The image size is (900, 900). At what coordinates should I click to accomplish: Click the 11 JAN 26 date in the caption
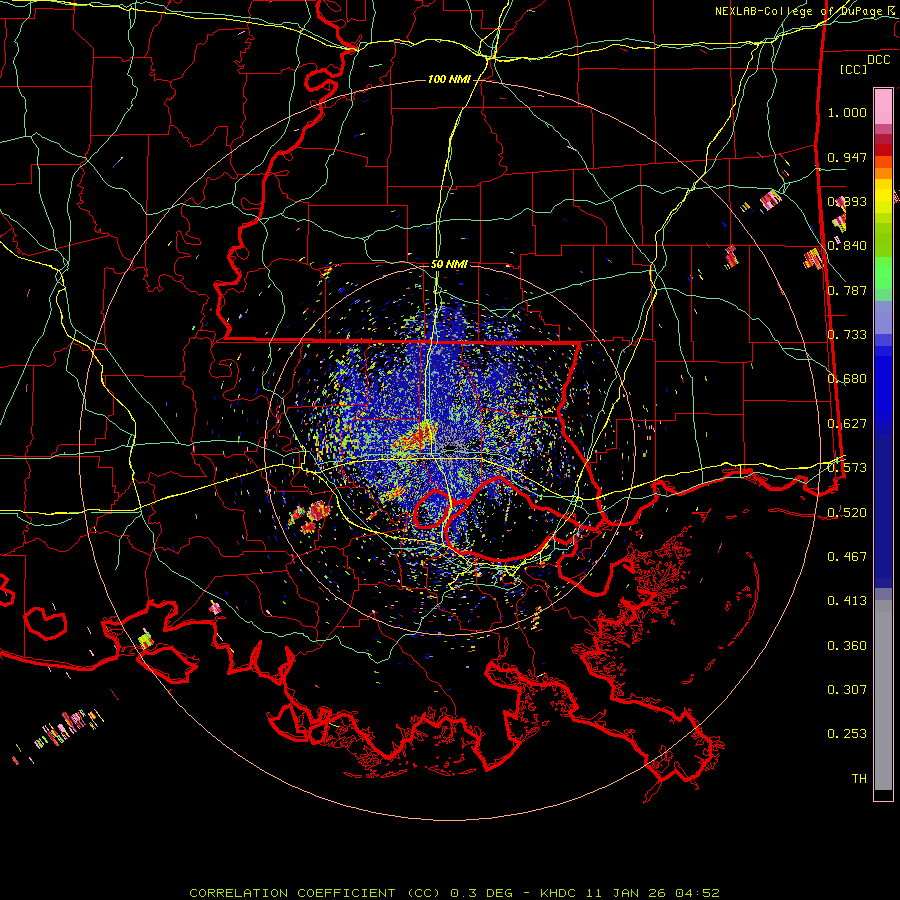coord(626,893)
